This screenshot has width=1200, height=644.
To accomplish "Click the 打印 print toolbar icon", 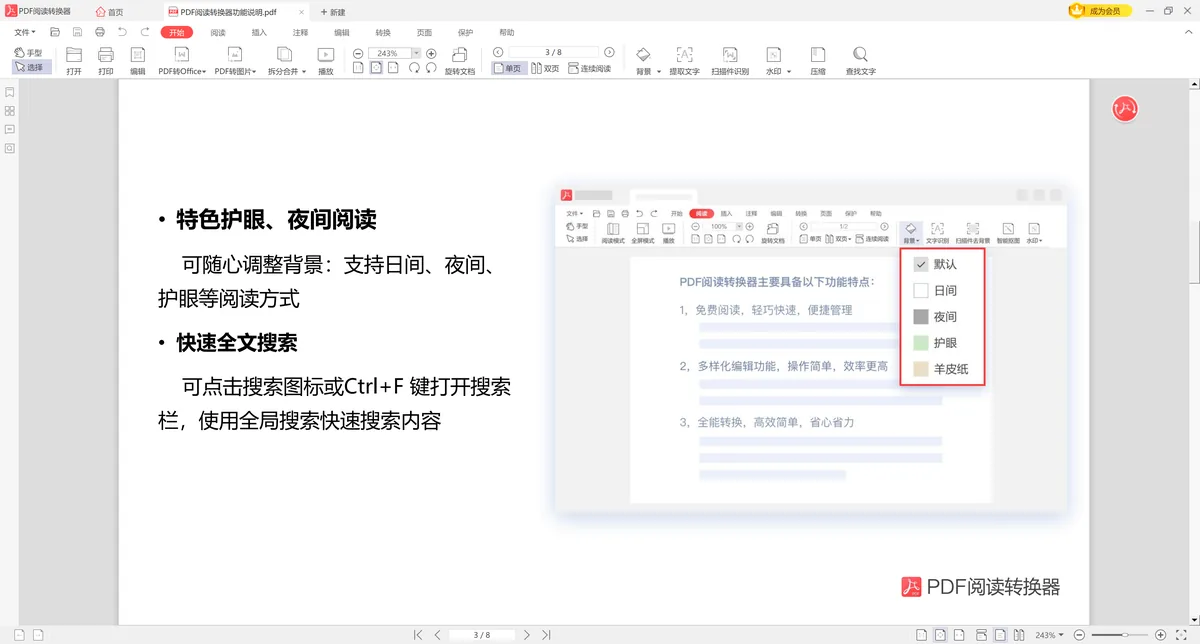I will point(106,61).
